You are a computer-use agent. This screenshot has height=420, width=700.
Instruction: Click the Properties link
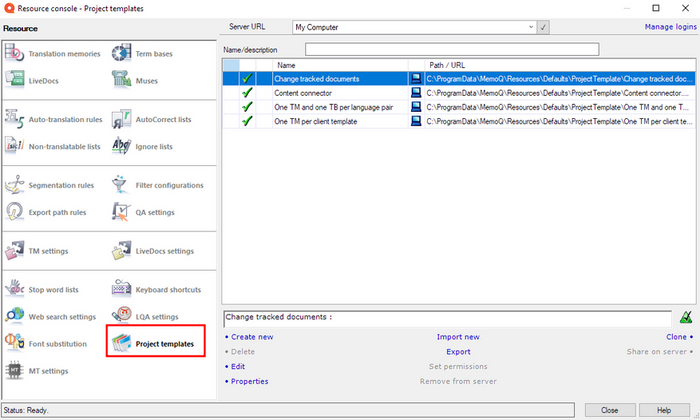click(x=250, y=381)
